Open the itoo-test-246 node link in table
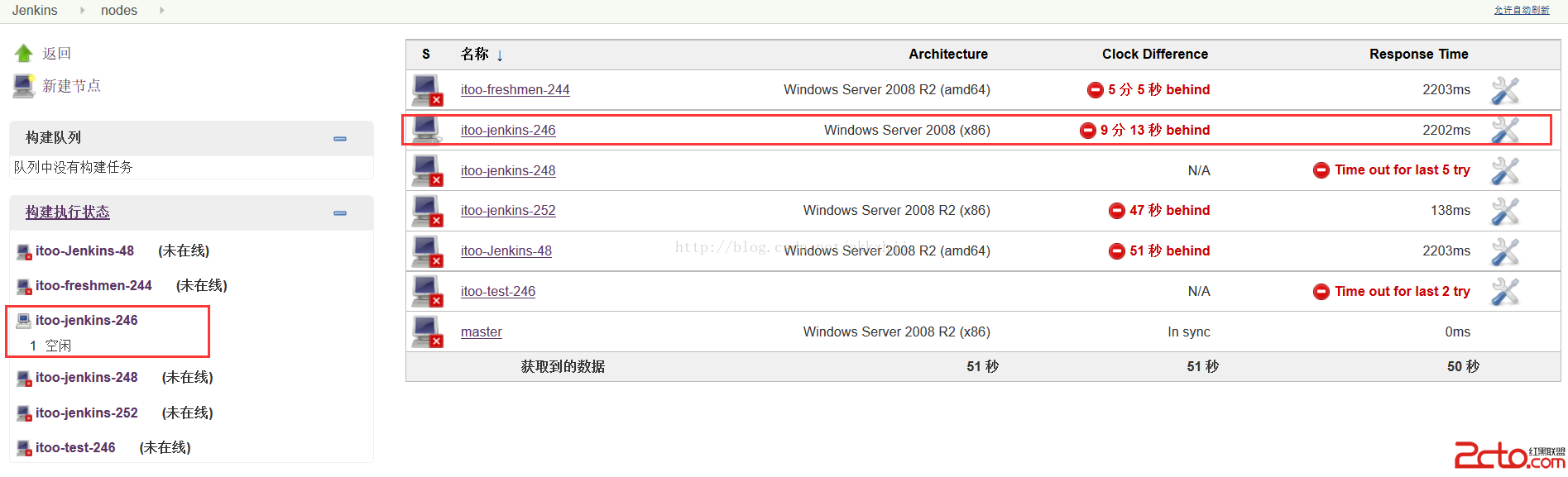Viewport: 1568px width, 477px height. (498, 291)
